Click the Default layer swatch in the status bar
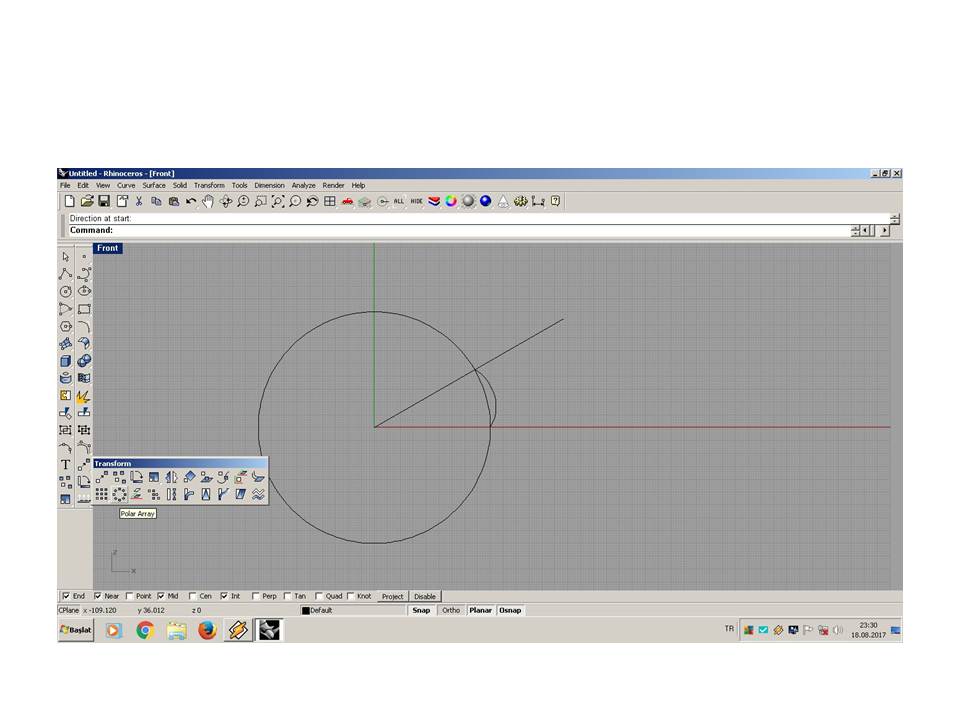The height and width of the screenshot is (720, 960). (x=306, y=610)
